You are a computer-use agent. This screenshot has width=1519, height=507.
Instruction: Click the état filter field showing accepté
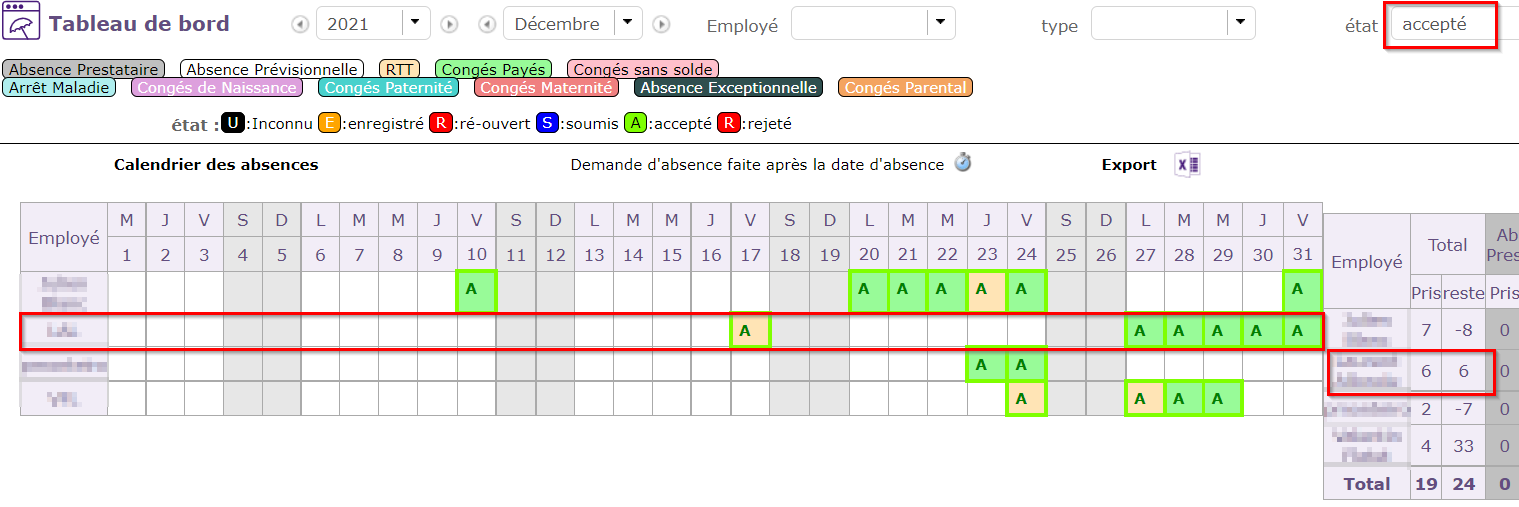pyautogui.click(x=1440, y=25)
